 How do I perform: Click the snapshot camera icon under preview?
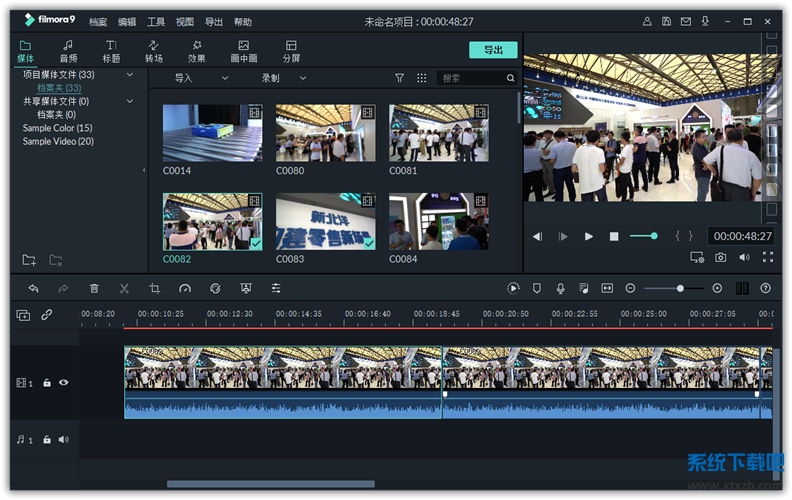[x=720, y=257]
